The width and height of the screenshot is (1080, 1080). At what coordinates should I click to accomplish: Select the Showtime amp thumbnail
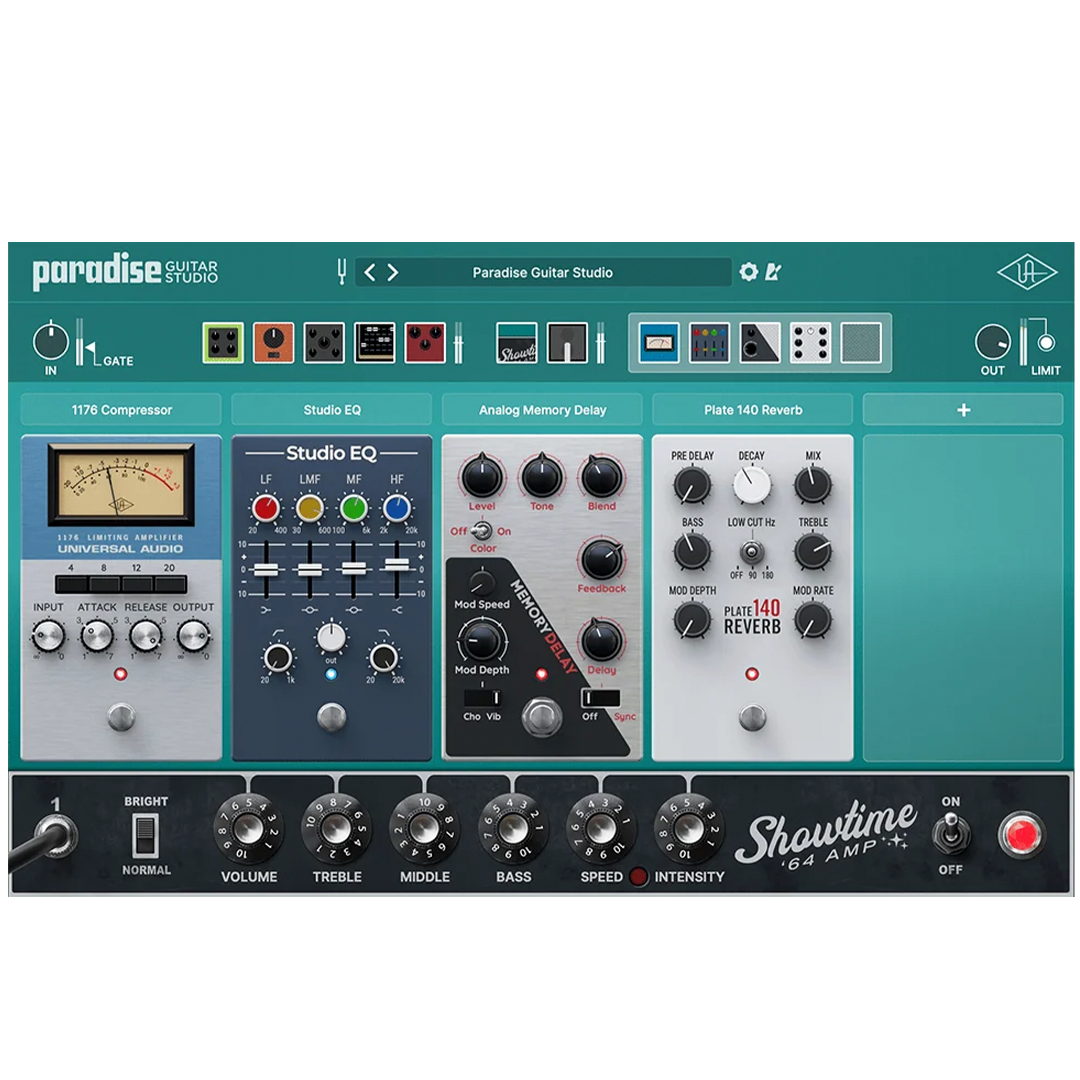coord(517,342)
